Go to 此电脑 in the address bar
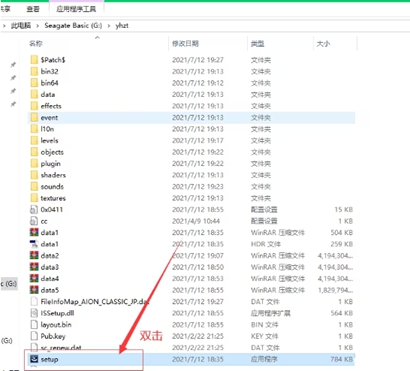Viewport: 410px width, 371px height. (21, 26)
